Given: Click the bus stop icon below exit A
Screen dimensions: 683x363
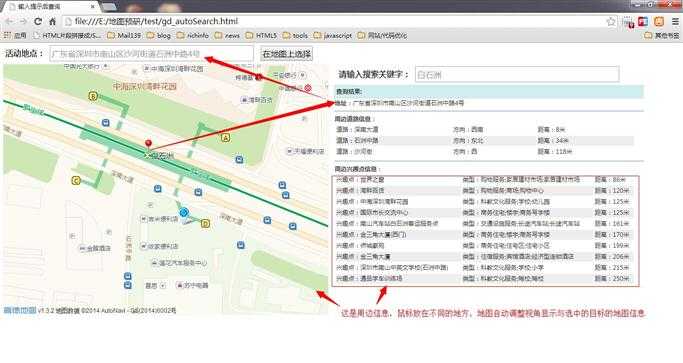Looking at the screenshot, I should pos(239,159).
